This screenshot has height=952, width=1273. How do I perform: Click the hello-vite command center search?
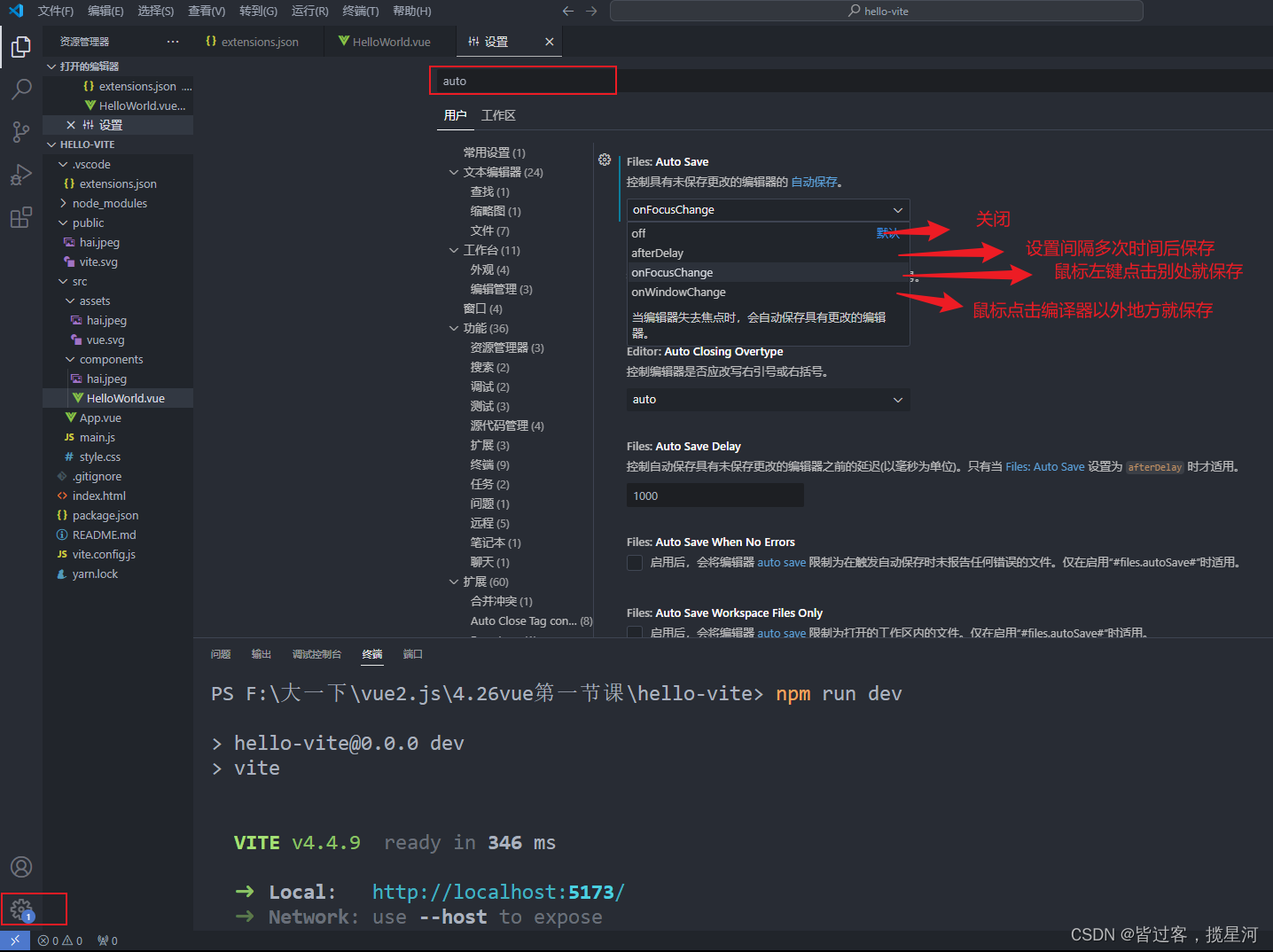tap(877, 11)
